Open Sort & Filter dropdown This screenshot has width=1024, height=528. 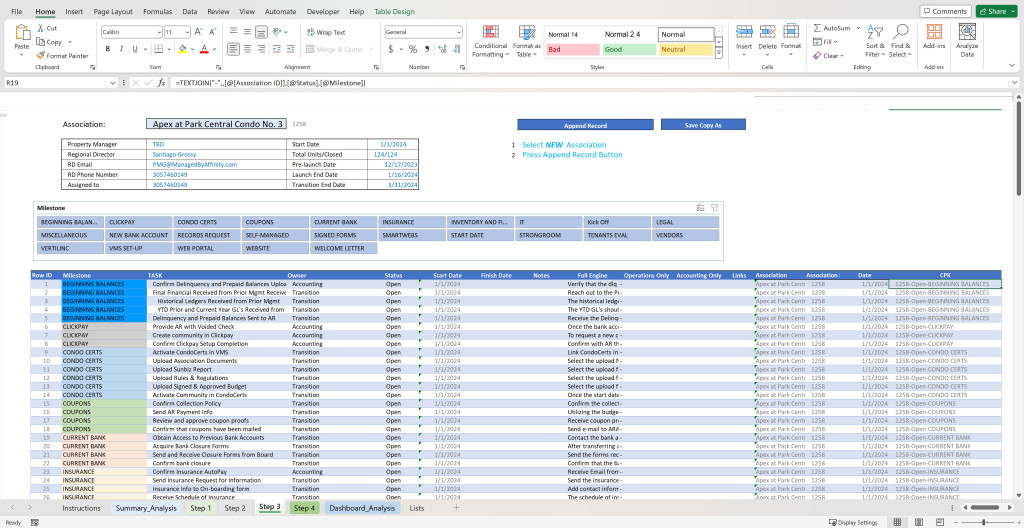tap(874, 42)
